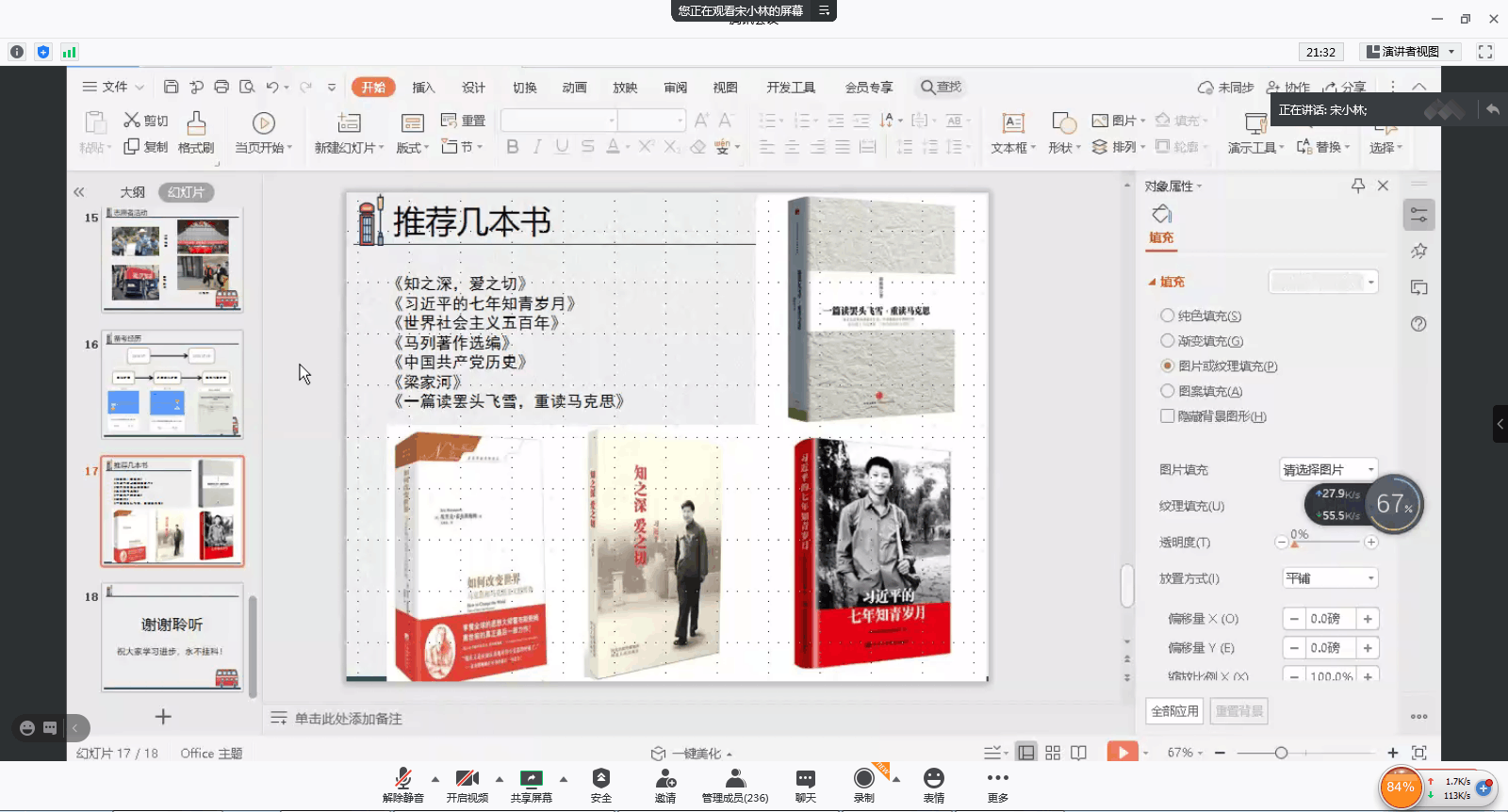1508x812 pixels.
Task: Click the share screen (共享屏幕) icon
Action: (532, 779)
